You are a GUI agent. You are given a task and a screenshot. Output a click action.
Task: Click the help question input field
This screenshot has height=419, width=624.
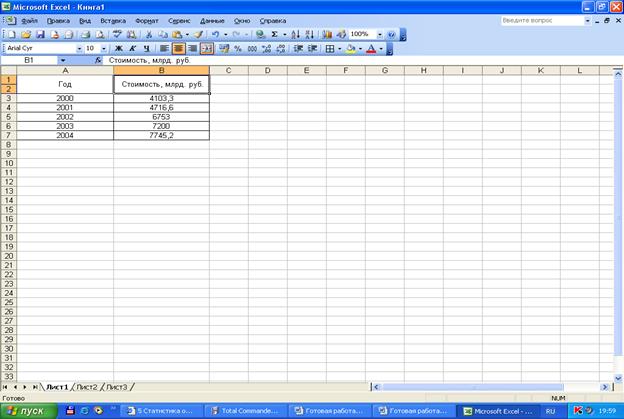pos(542,20)
